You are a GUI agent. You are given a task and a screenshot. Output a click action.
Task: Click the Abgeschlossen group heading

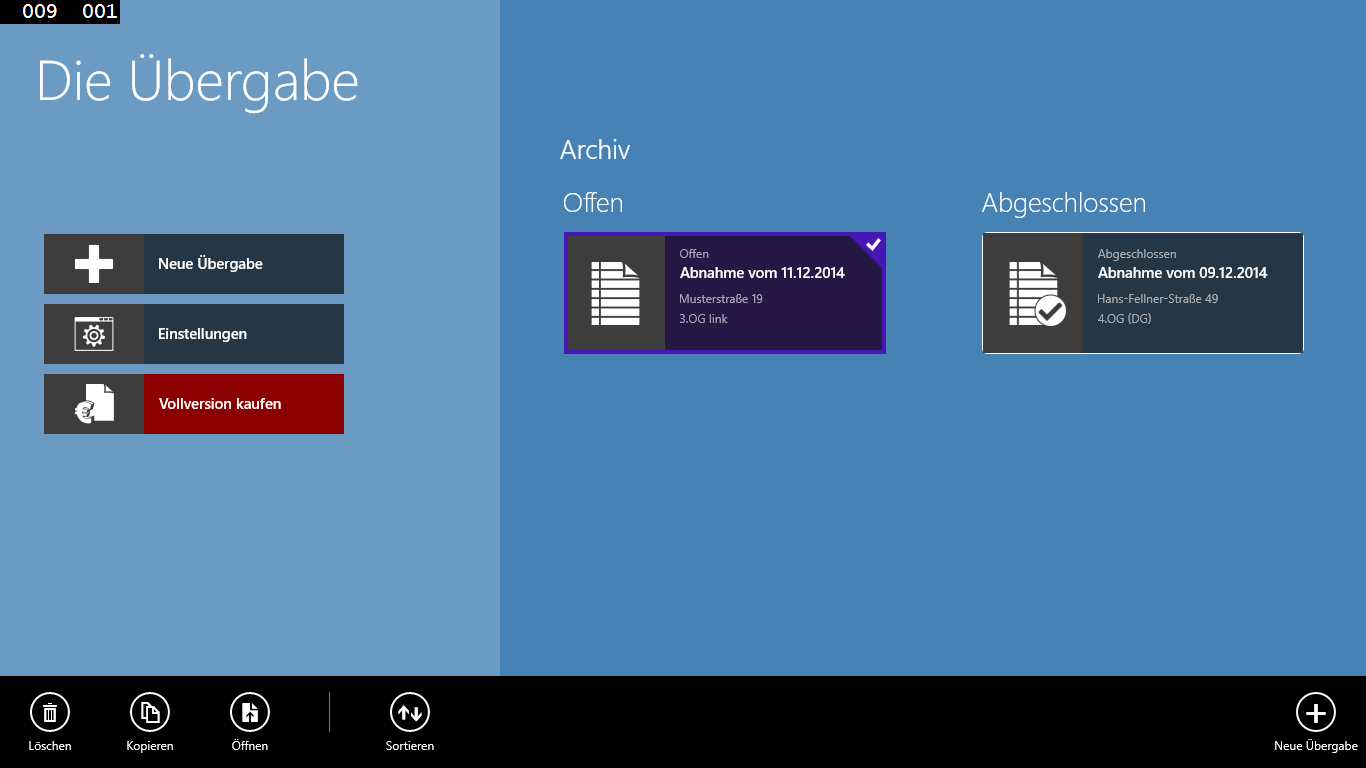click(x=1063, y=203)
